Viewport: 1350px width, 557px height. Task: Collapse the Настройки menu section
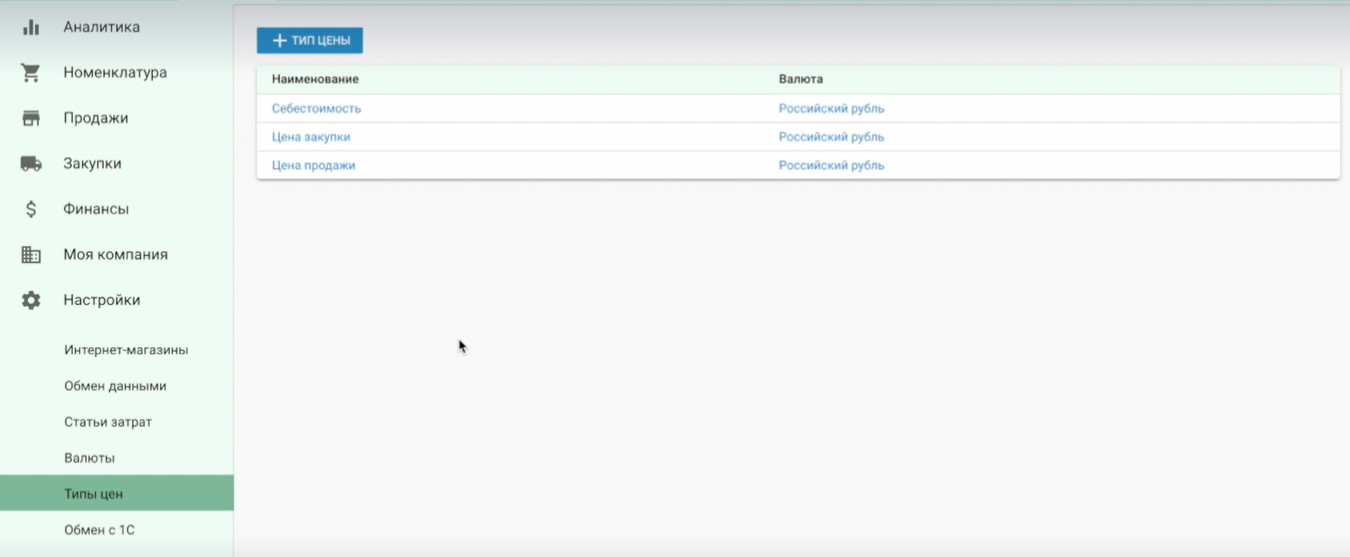click(x=117, y=300)
